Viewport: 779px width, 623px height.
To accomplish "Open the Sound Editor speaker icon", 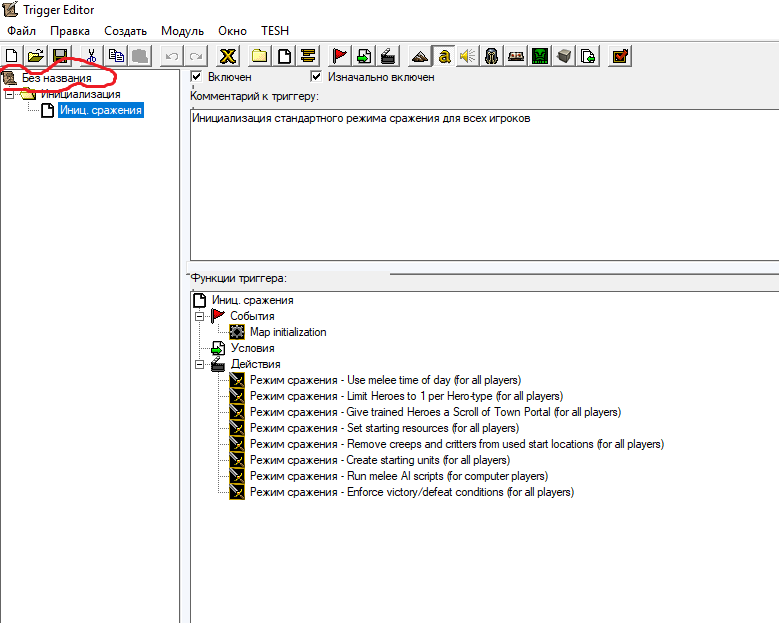I will click(468, 56).
